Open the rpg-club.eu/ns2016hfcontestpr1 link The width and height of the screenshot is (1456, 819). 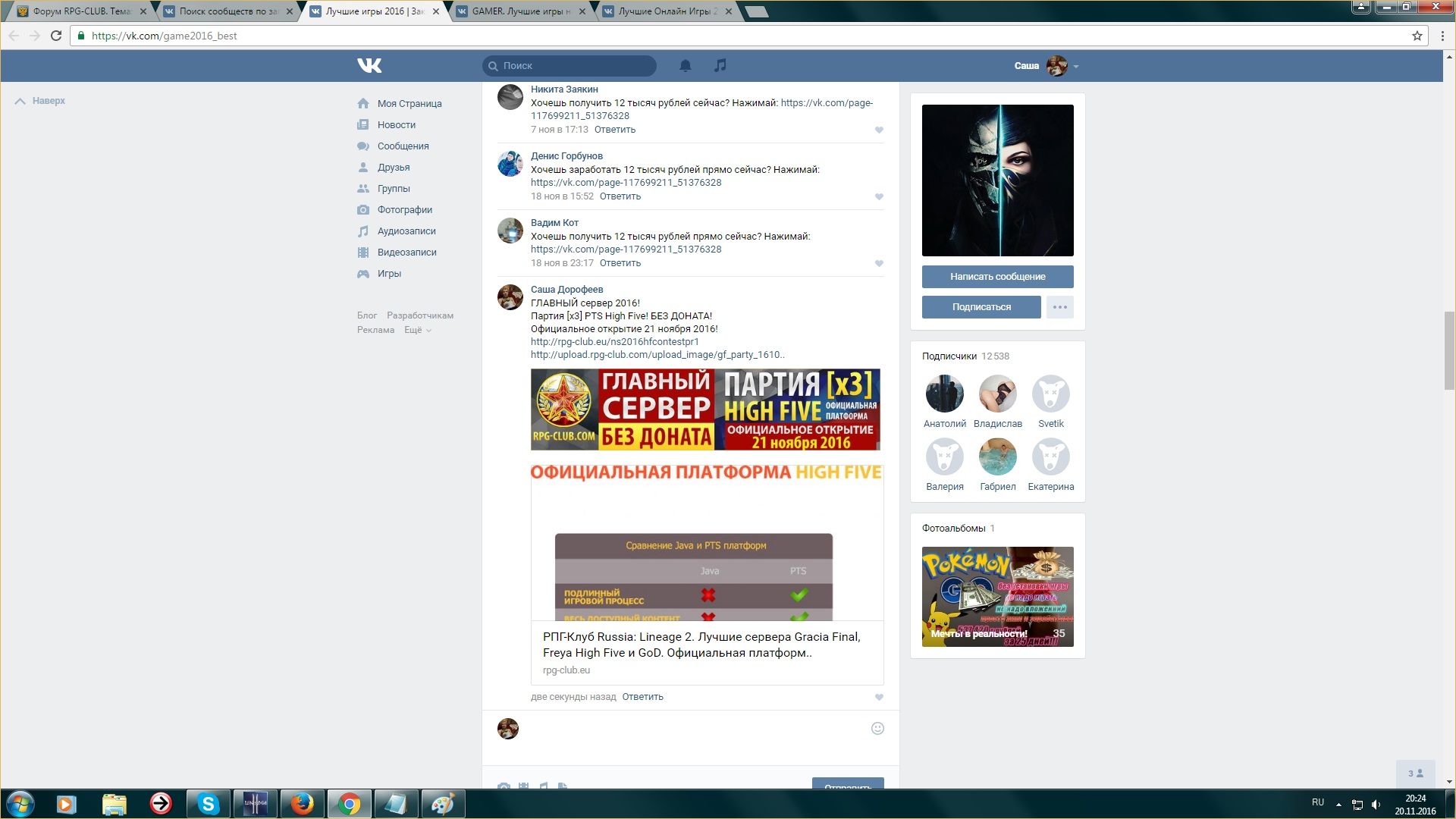614,342
